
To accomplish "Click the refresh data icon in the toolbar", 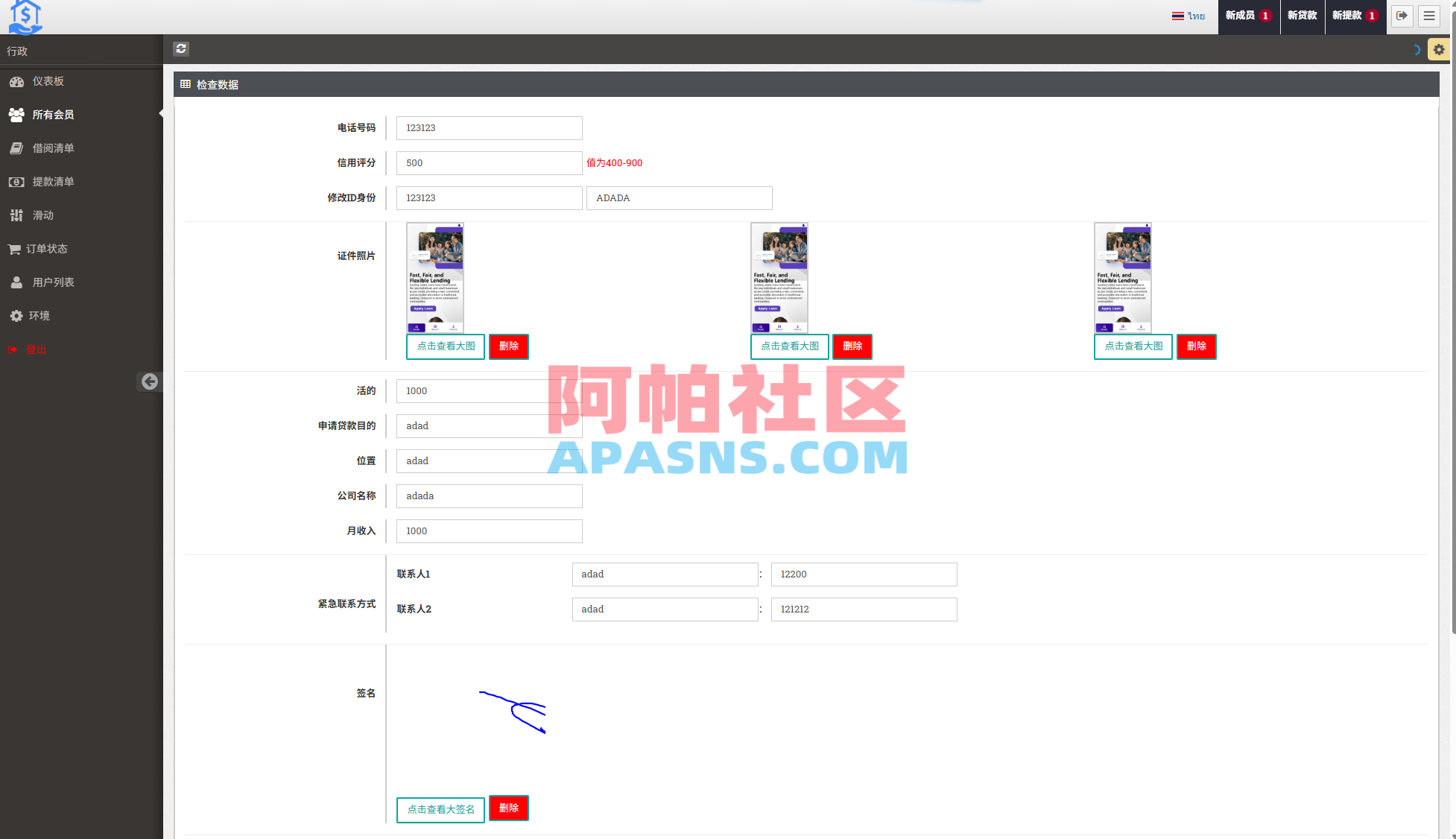I will [181, 49].
